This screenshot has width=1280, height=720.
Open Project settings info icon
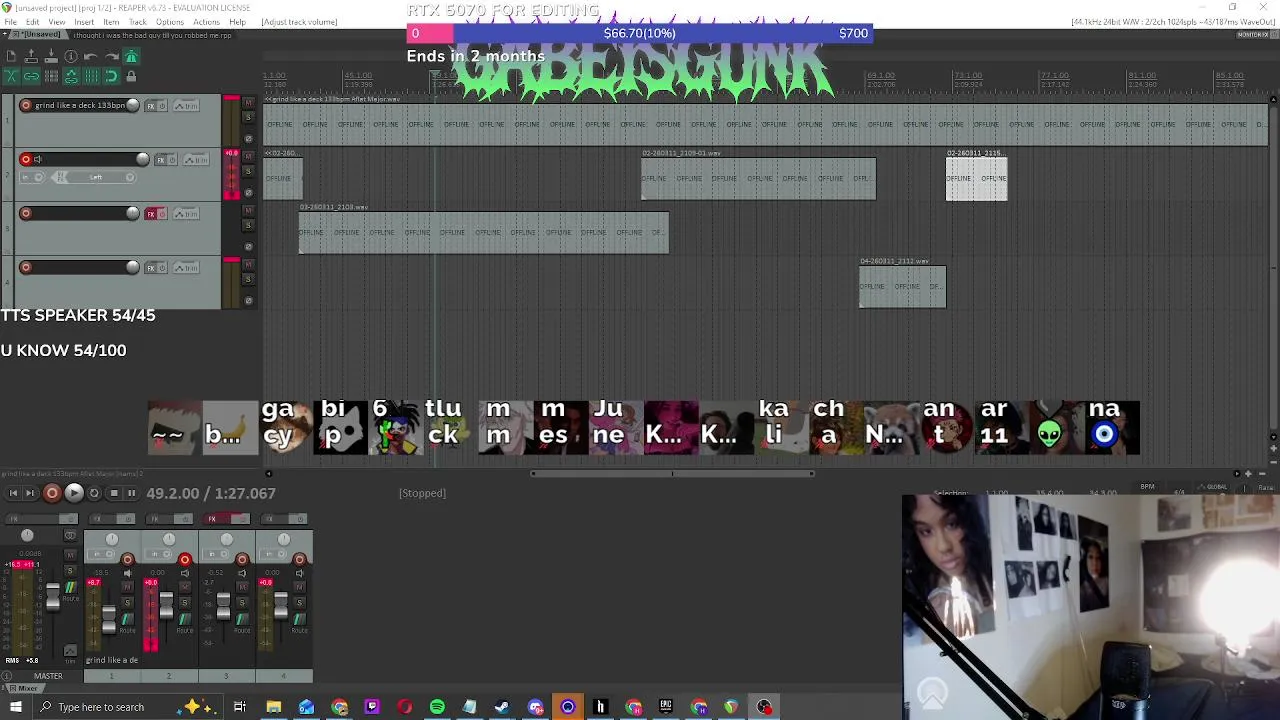coord(71,56)
